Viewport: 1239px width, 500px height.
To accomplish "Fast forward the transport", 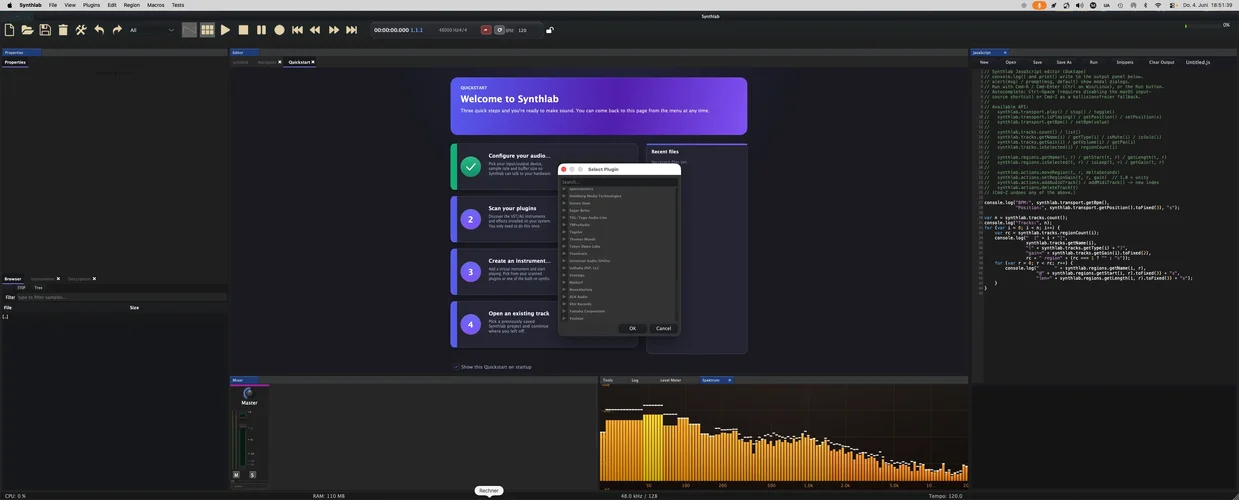I will (x=333, y=30).
